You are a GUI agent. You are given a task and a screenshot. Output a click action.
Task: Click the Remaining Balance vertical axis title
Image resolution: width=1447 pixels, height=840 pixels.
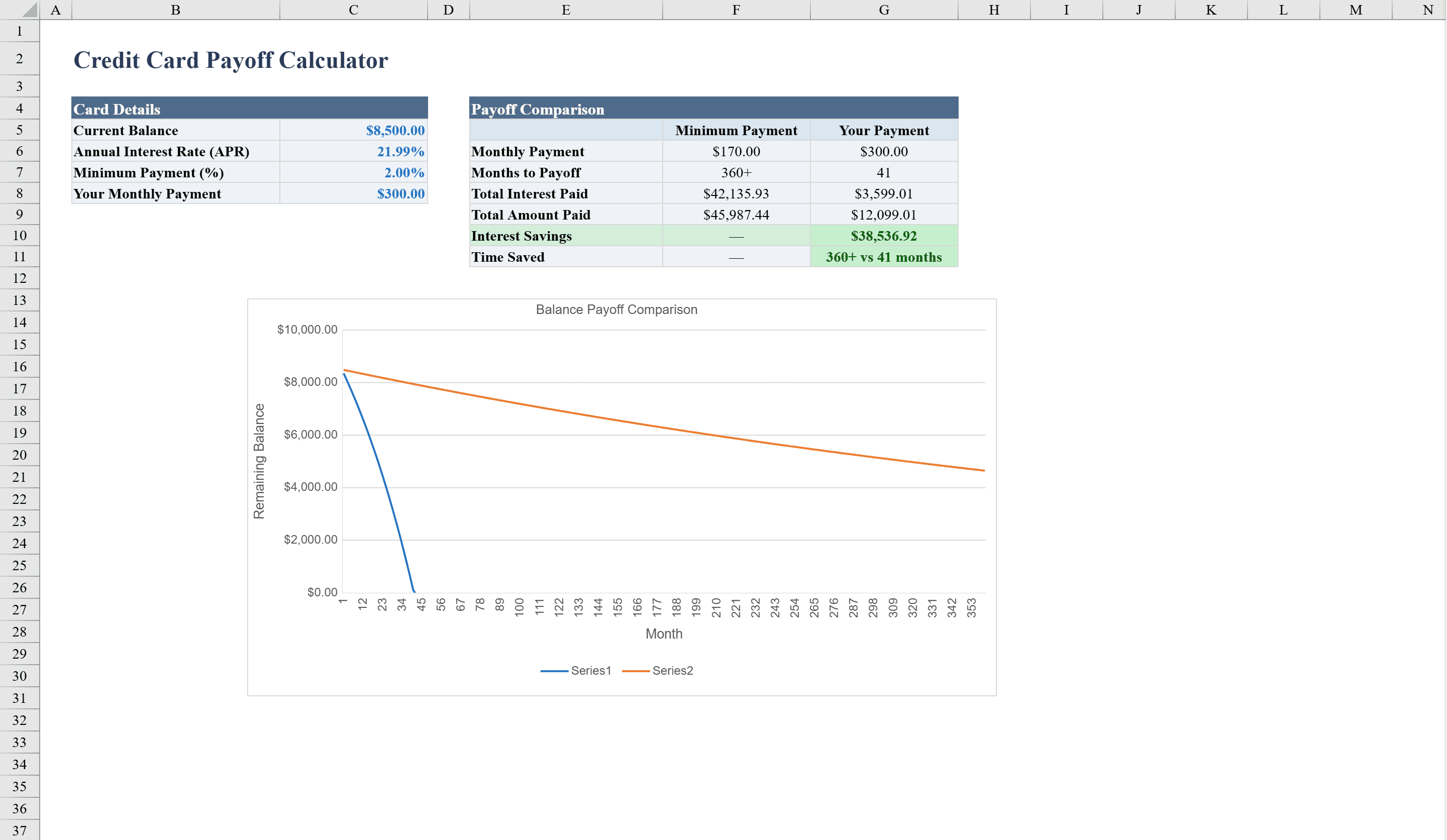[x=260, y=457]
